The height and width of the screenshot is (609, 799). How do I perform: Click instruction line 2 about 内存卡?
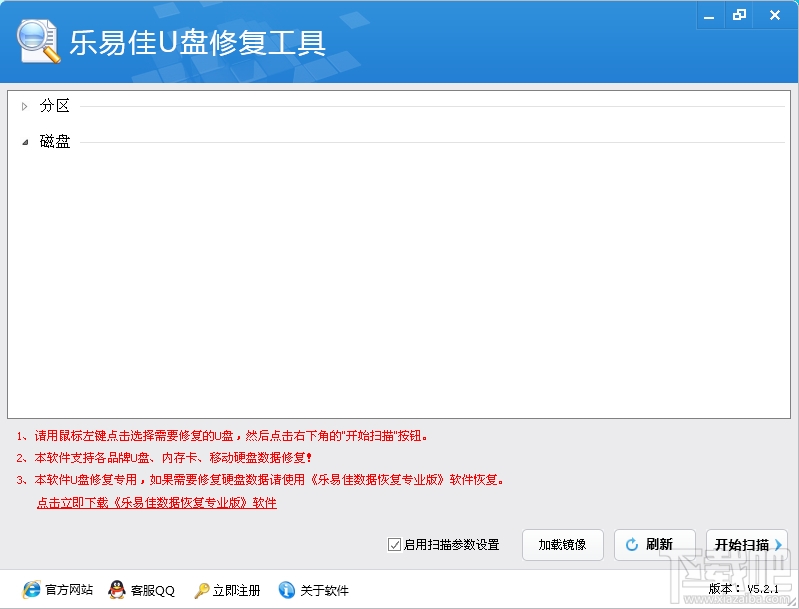click(x=164, y=458)
